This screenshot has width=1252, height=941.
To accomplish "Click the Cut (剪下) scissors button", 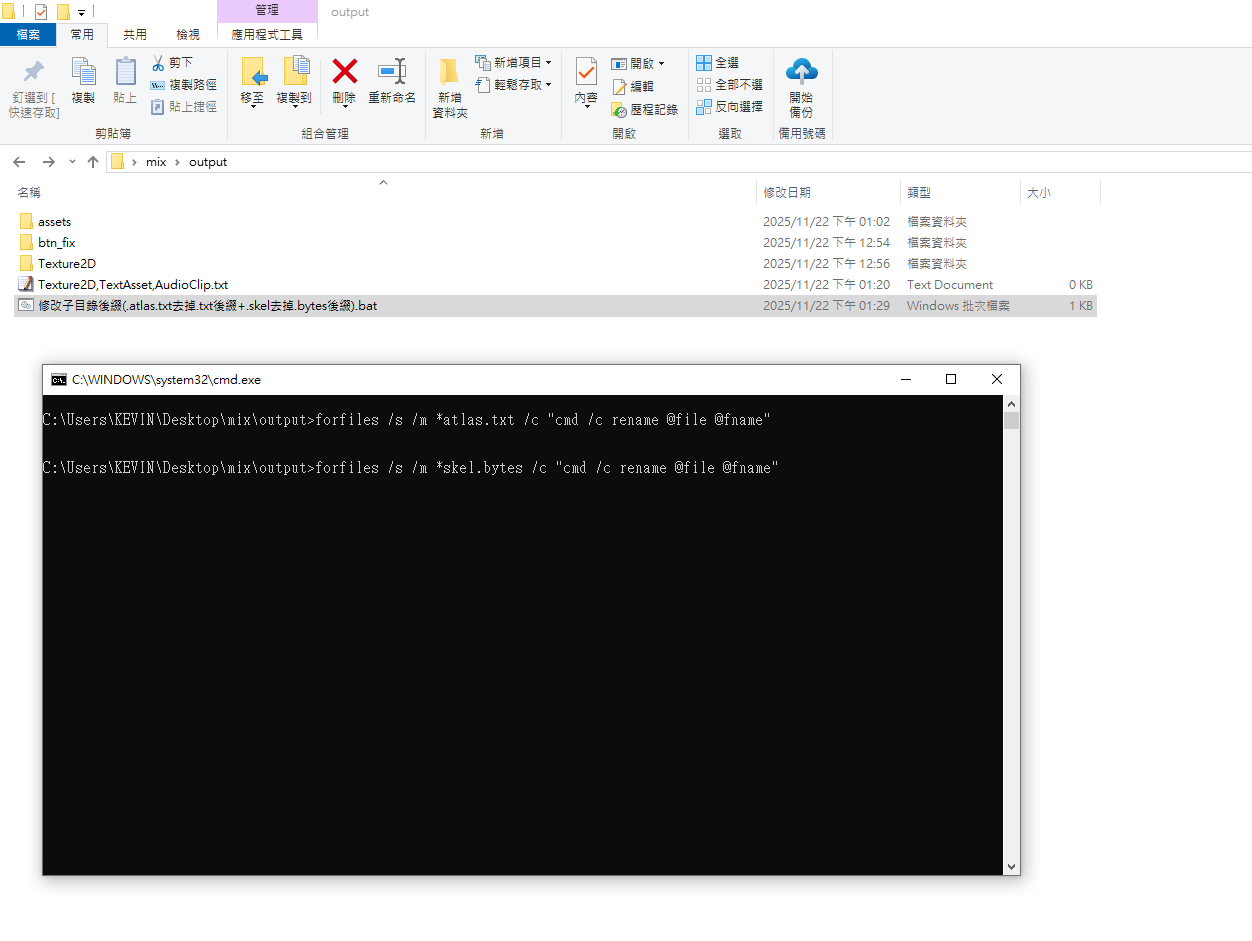I will point(173,63).
